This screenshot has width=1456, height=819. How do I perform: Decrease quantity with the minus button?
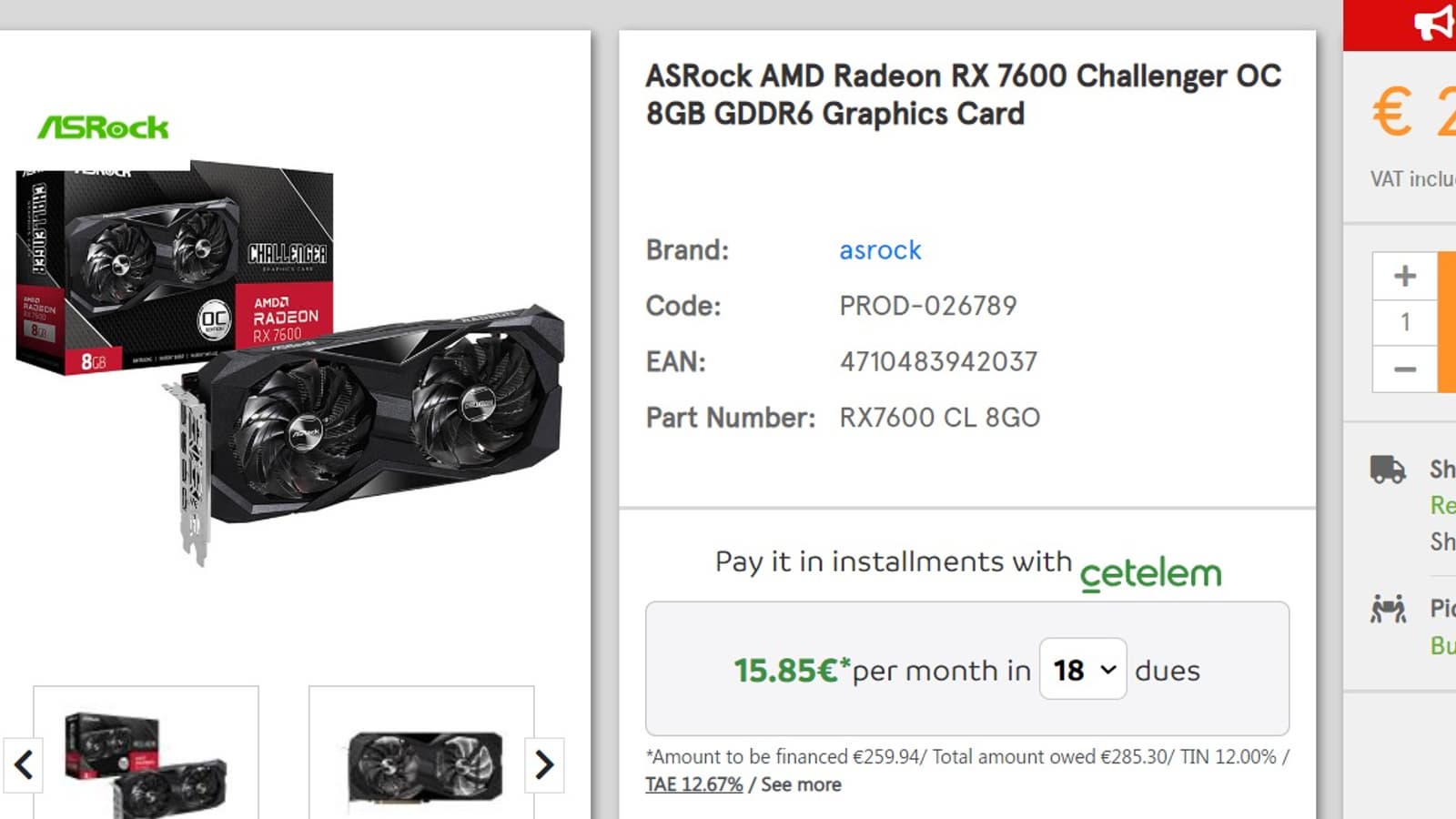pyautogui.click(x=1404, y=369)
